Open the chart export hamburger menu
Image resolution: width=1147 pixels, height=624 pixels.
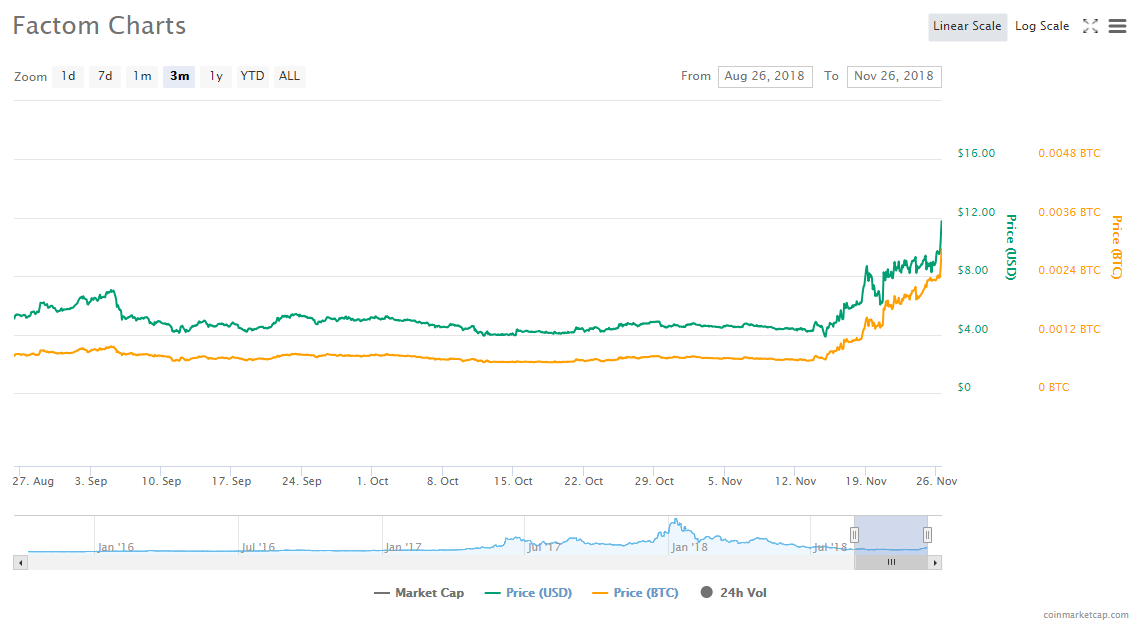[x=1117, y=26]
